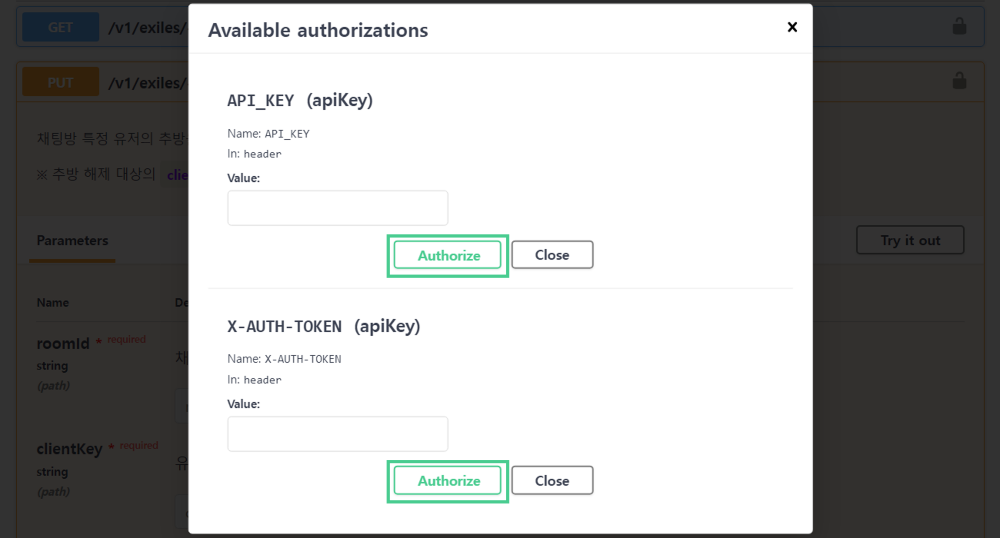Click the lock icon on the GET row
Screen dimensions: 1000x538
(959, 27)
